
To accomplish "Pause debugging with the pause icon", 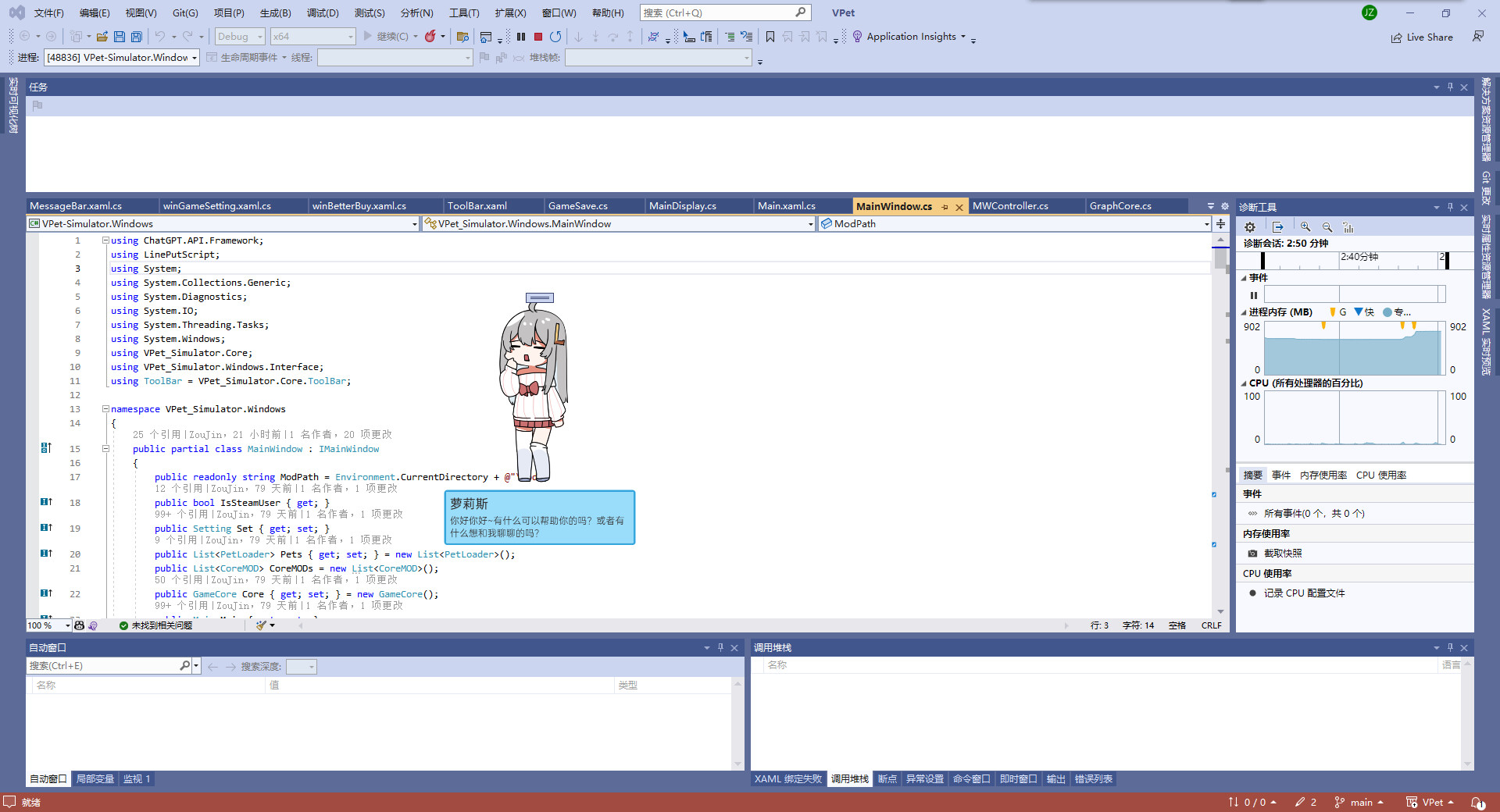I will coord(521,36).
